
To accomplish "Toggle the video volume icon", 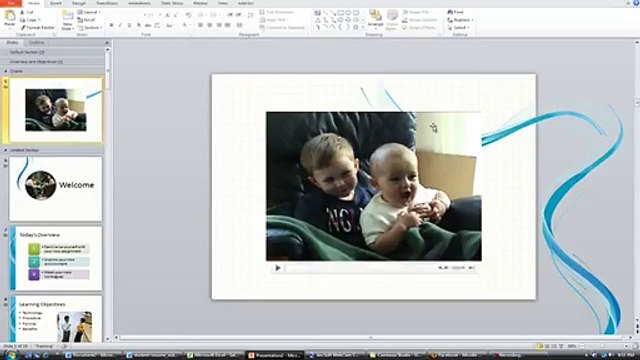I will coord(471,268).
